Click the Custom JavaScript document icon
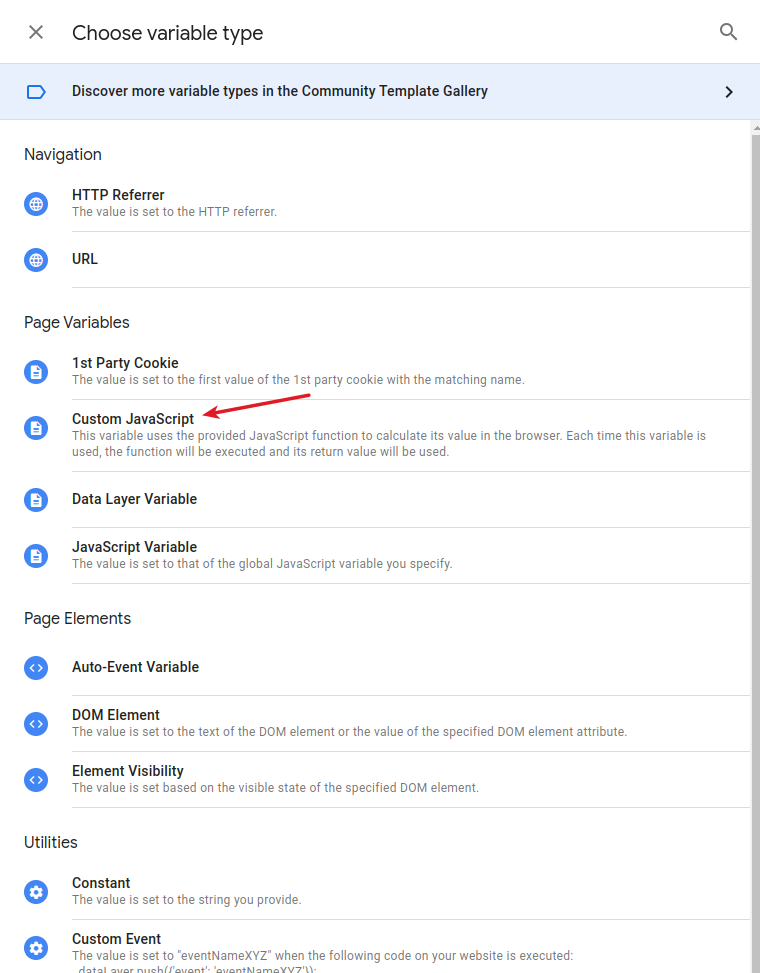Viewport: 760px width, 973px height. pyautogui.click(x=36, y=428)
